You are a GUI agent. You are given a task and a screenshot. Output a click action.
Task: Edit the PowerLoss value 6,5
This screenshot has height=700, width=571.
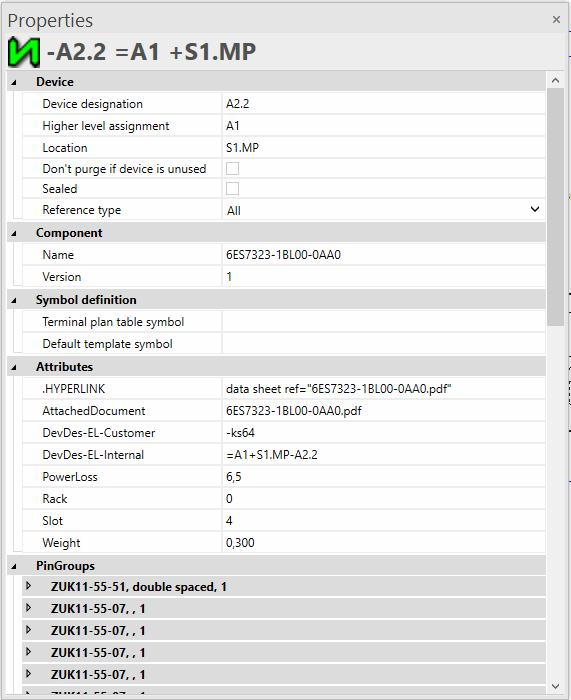[383, 477]
